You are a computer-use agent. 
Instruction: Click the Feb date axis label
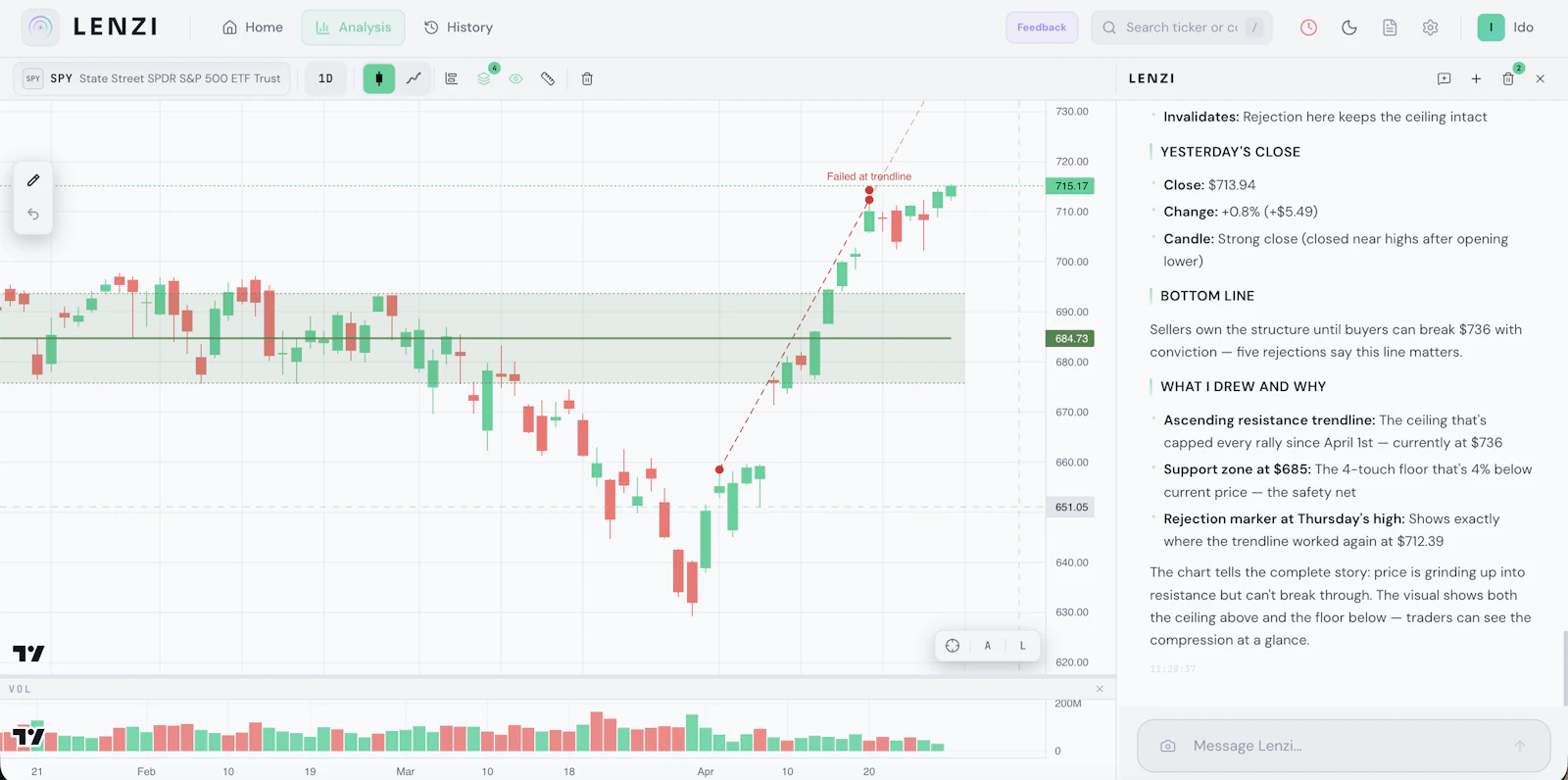click(146, 772)
